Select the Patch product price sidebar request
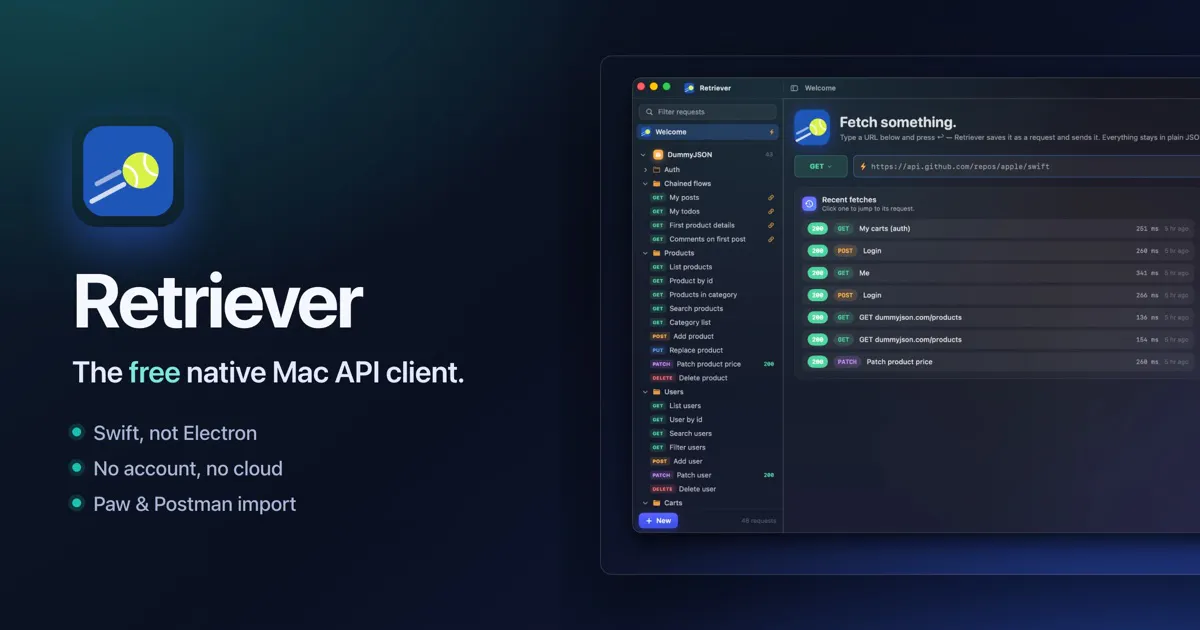This screenshot has height=630, width=1200. pos(707,364)
